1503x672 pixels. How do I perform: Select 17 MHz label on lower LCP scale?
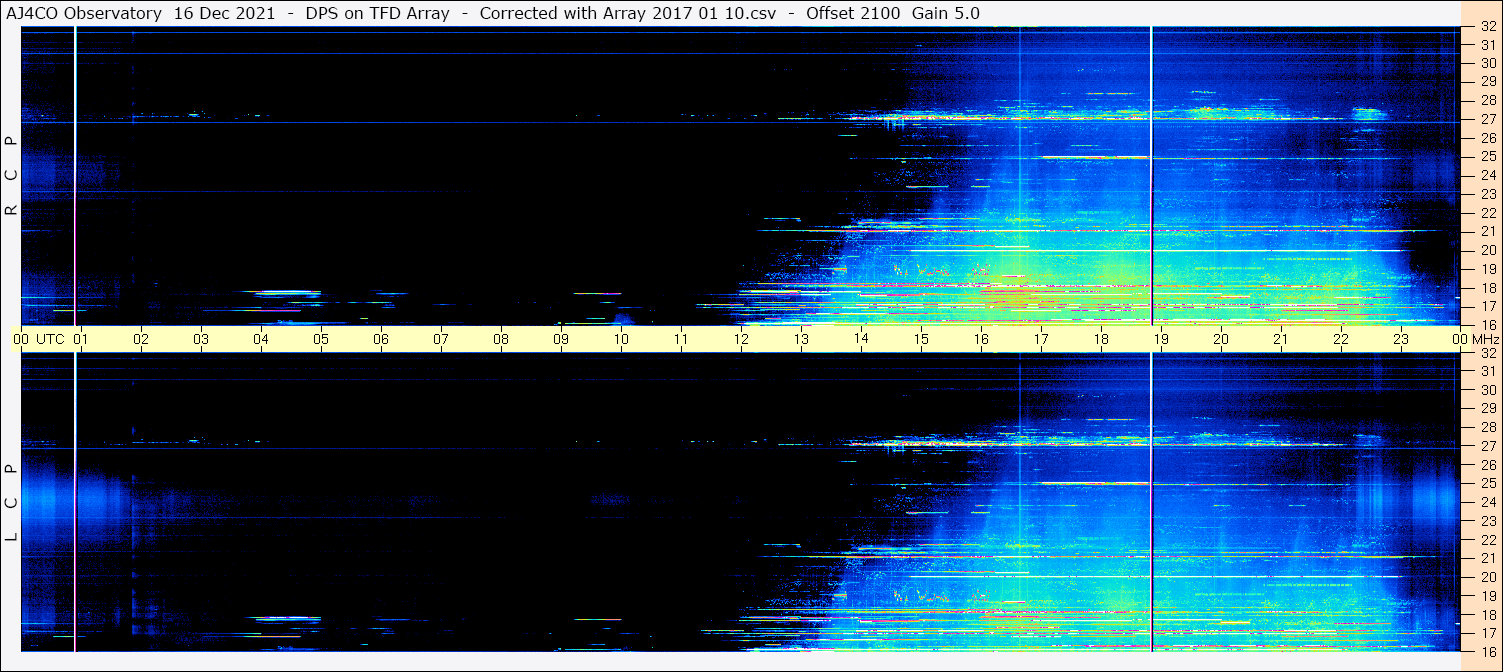(x=1487, y=633)
